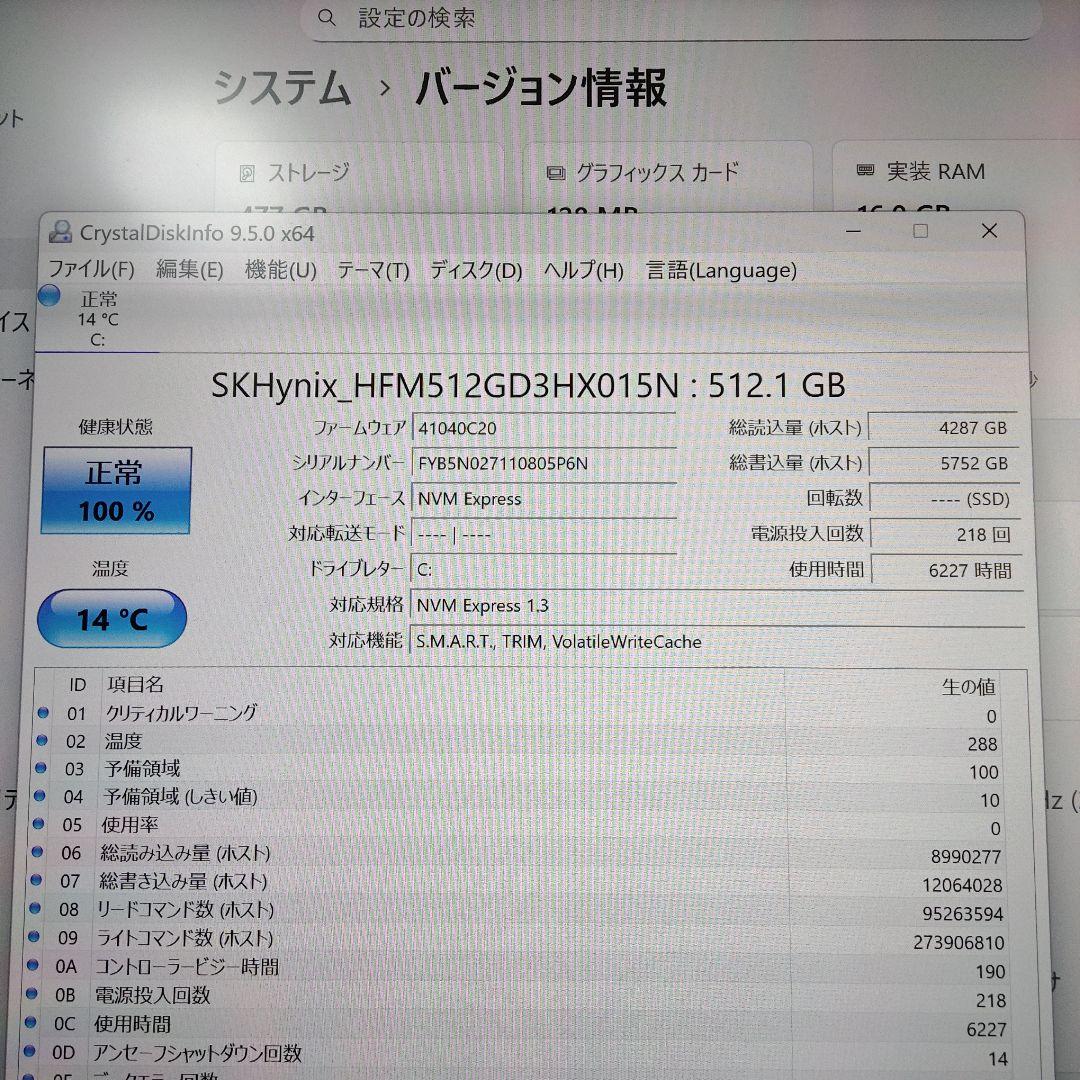Click the グラフィックス カード icon

pos(554,172)
